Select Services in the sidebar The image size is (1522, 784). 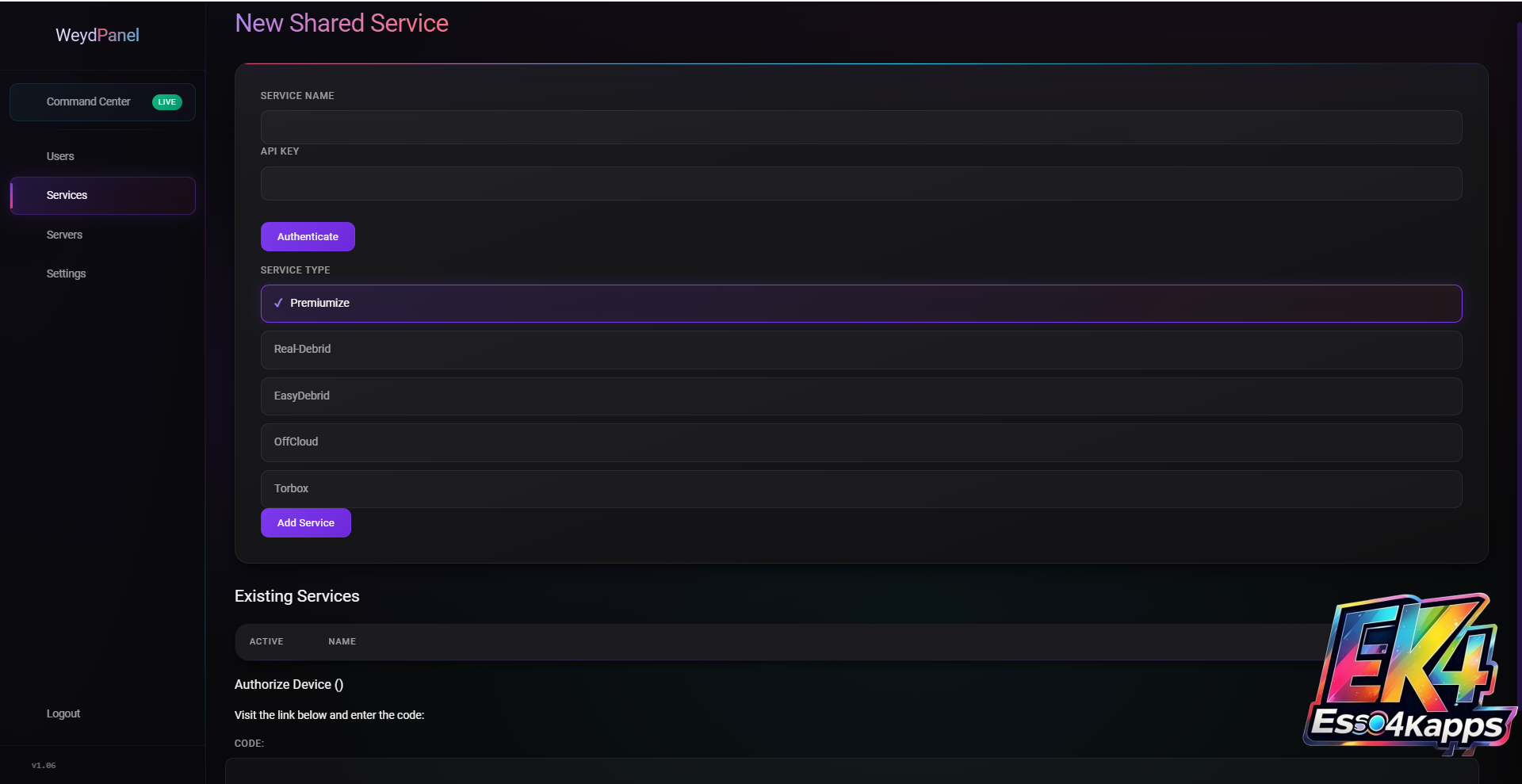(x=102, y=196)
